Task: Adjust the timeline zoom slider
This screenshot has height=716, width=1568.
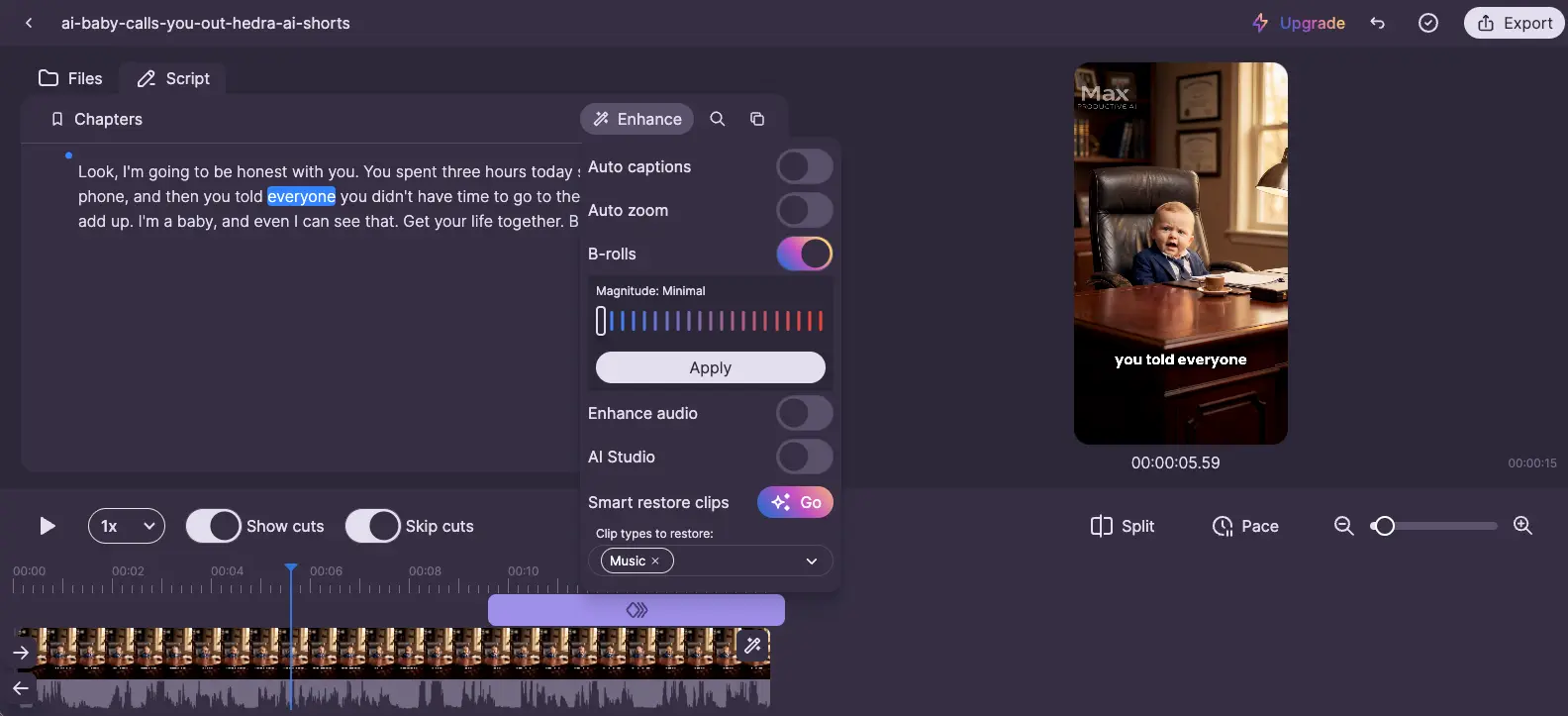Action: click(1433, 526)
